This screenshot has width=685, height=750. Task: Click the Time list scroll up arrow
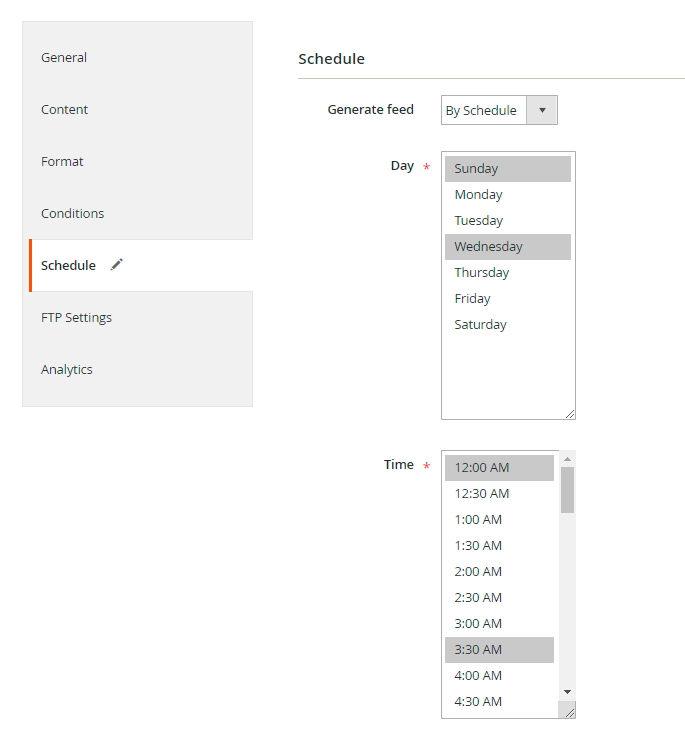[x=567, y=459]
